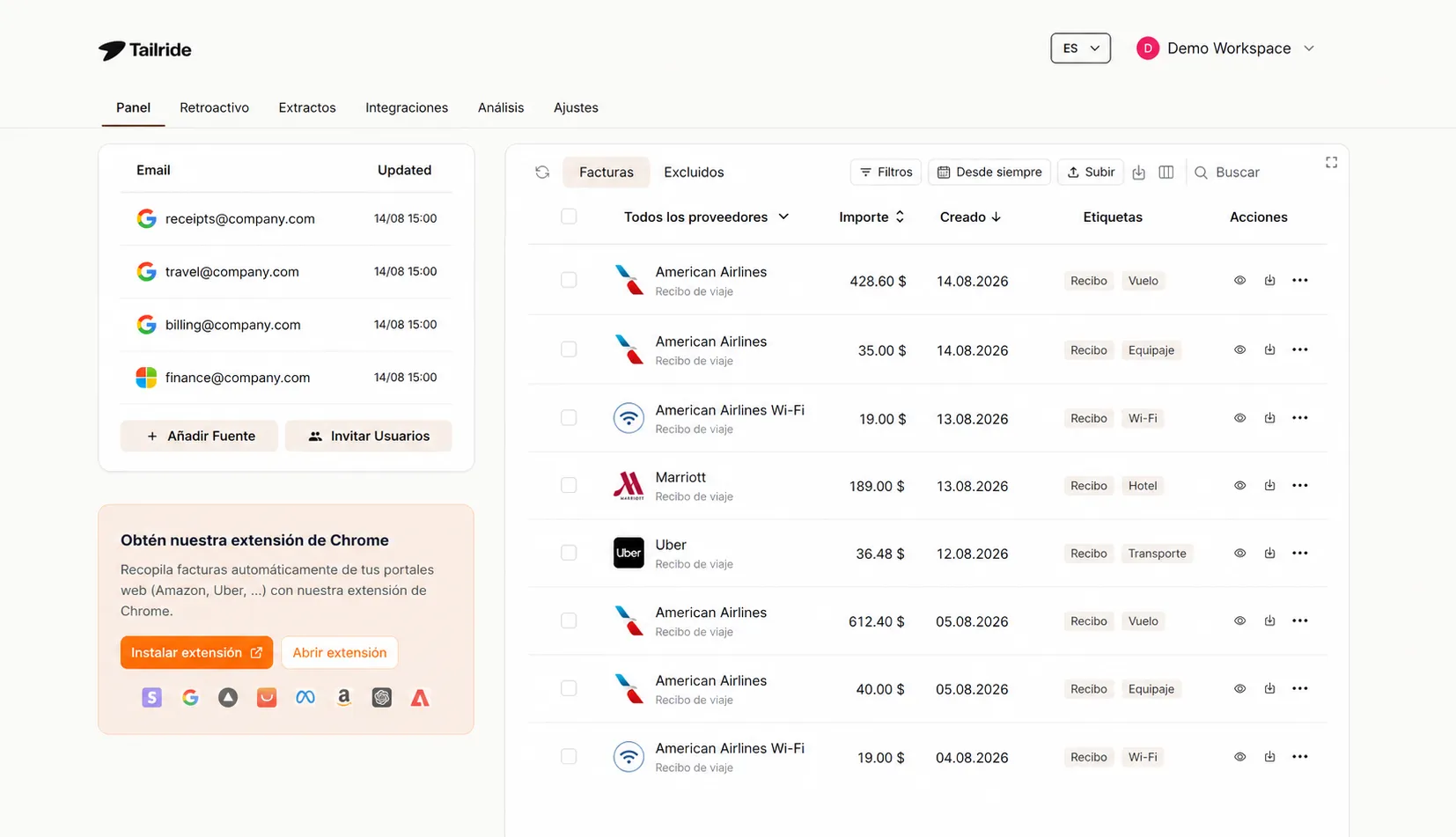Click the Transporte tag on Uber row
The width and height of the screenshot is (1456, 837).
1157,554
